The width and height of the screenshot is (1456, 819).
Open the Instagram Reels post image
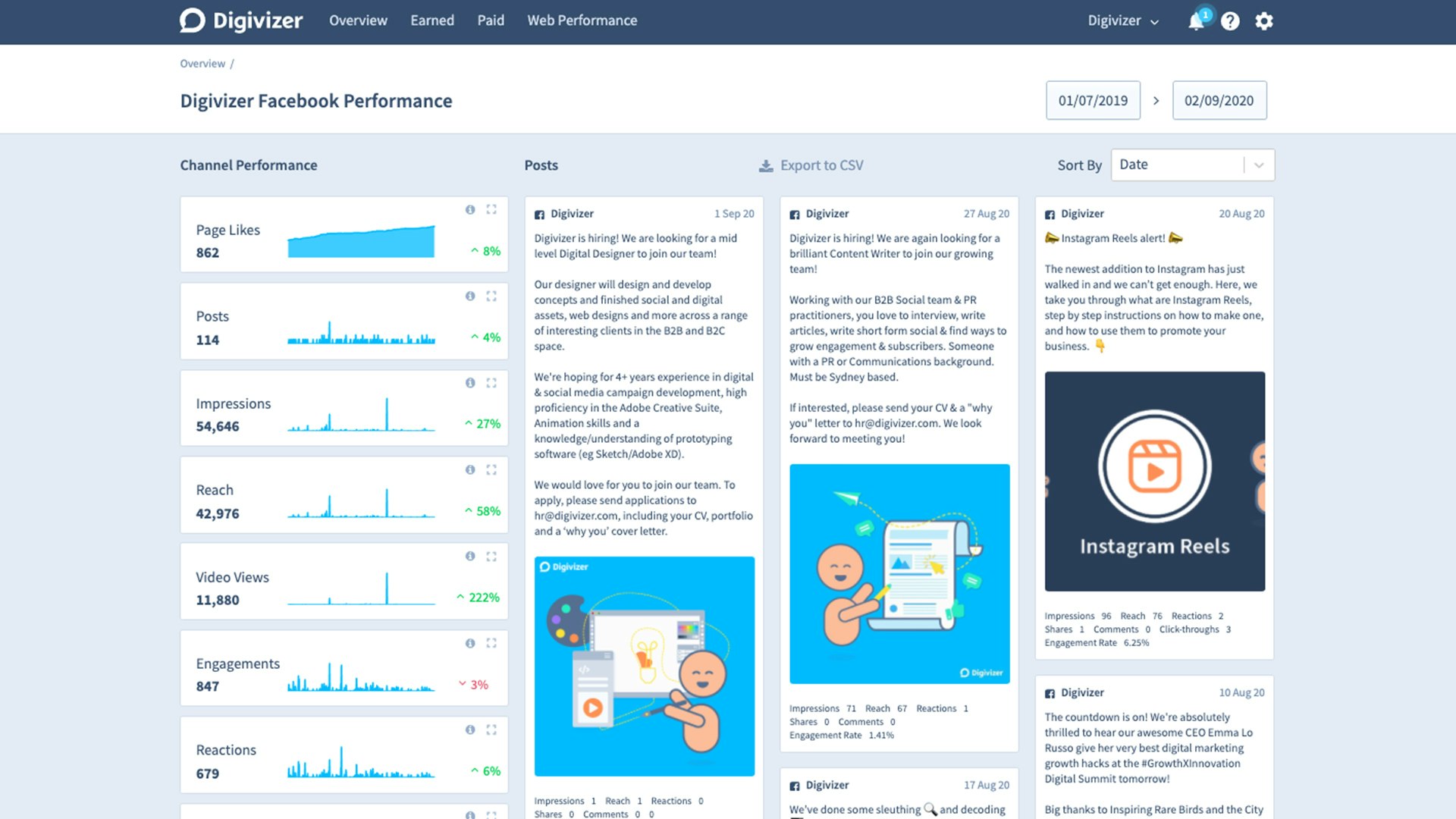pos(1154,482)
